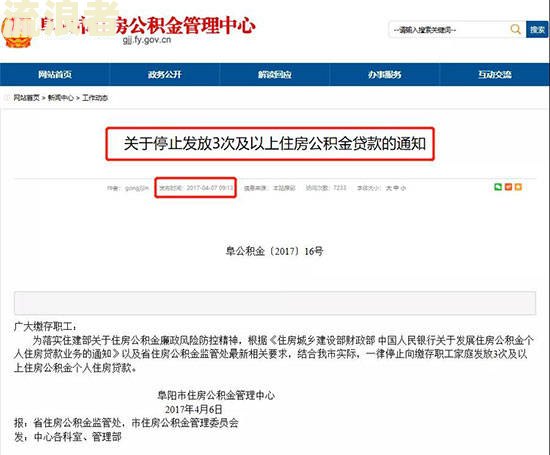Open the 办事服务 navigation tab

[x=384, y=74]
